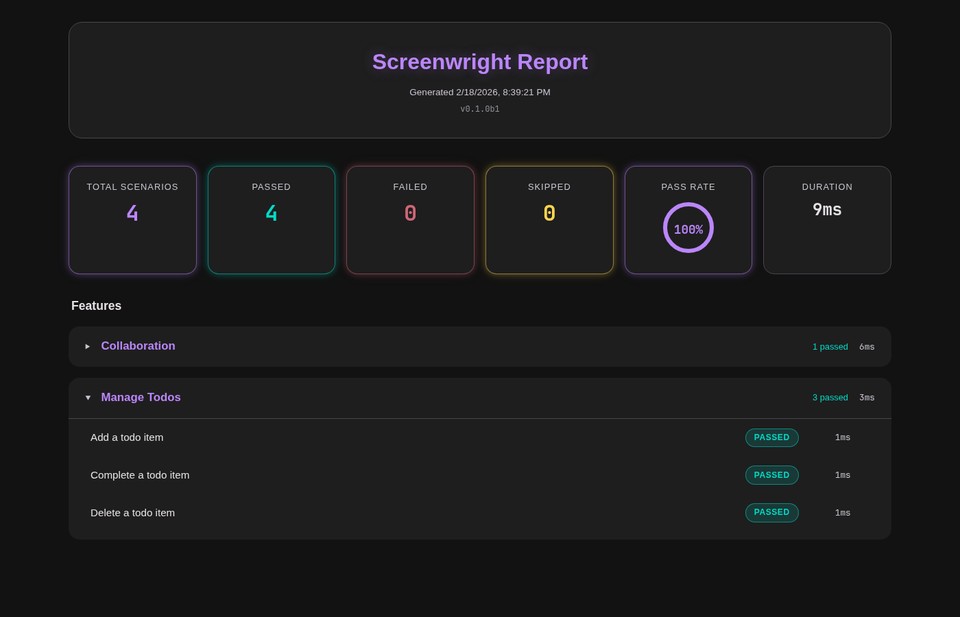Click the Screenwright Report heading
960x617 pixels.
480,62
